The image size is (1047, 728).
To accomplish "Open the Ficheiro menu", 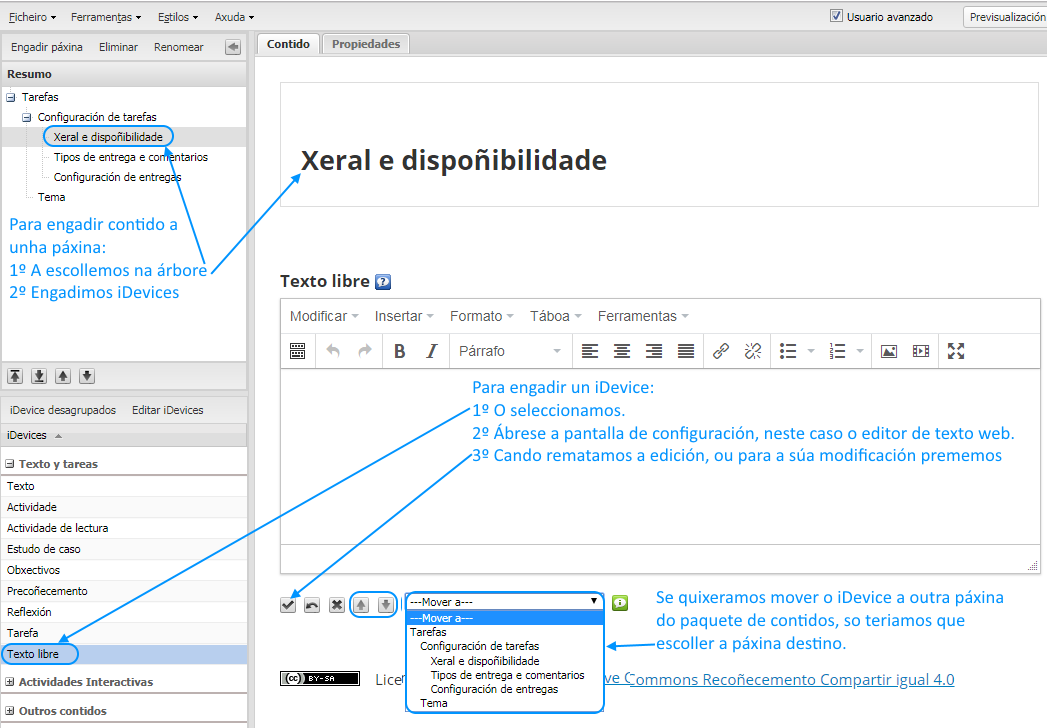I will [32, 17].
